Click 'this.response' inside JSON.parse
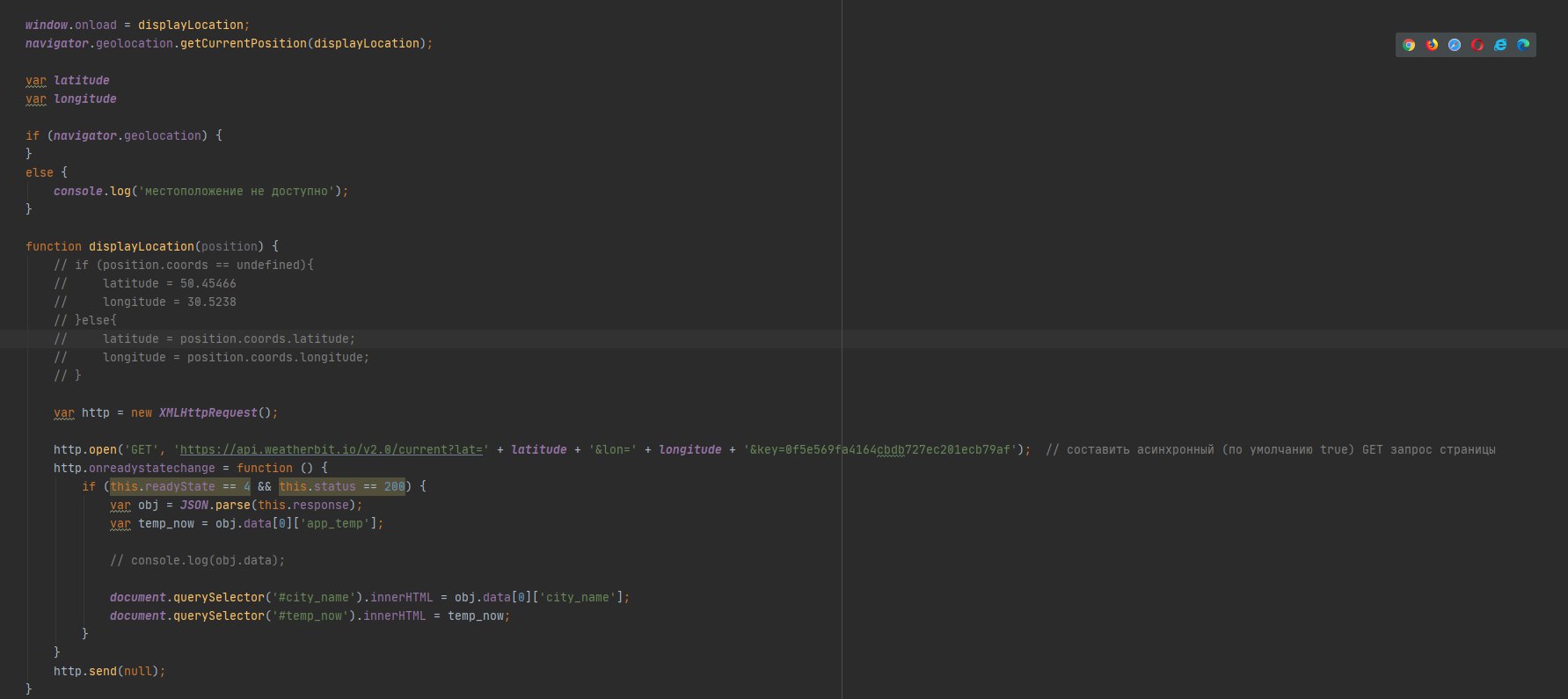The width and height of the screenshot is (1568, 699). [x=303, y=505]
